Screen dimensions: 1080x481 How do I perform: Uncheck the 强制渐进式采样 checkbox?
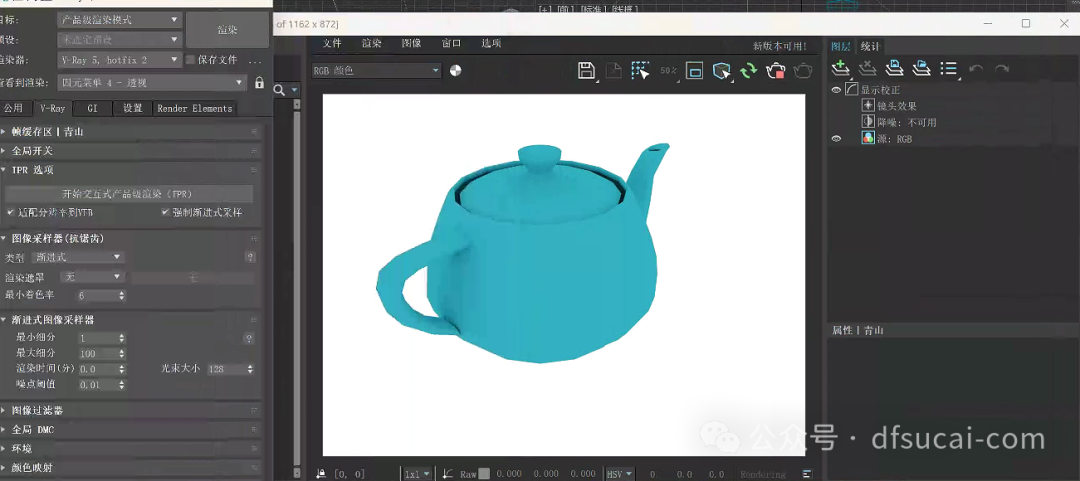pyautogui.click(x=166, y=212)
